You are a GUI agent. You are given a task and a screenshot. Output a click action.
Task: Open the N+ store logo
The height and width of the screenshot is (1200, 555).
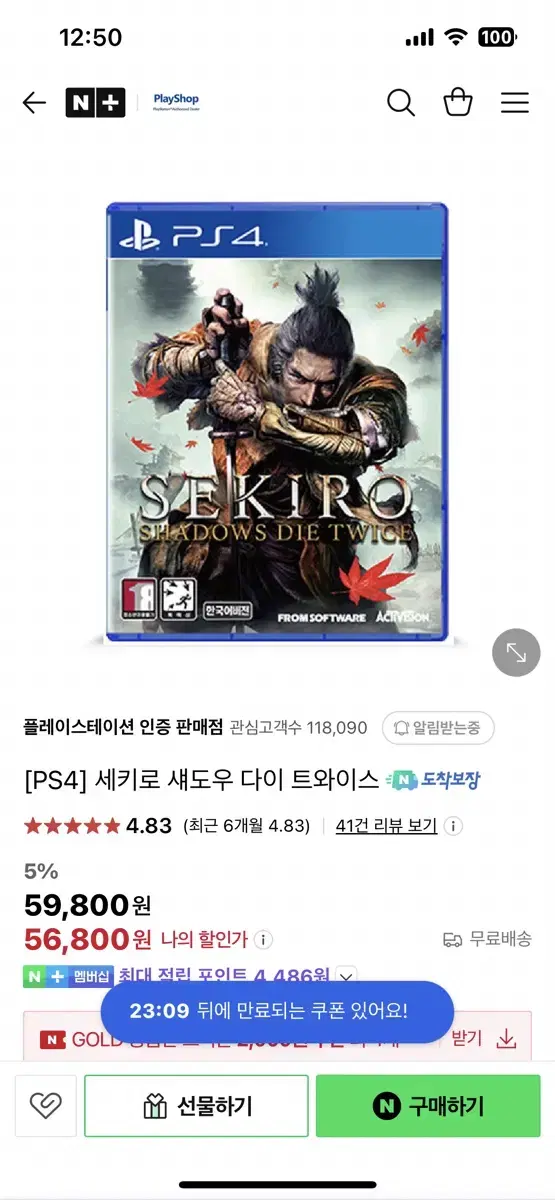tap(95, 103)
